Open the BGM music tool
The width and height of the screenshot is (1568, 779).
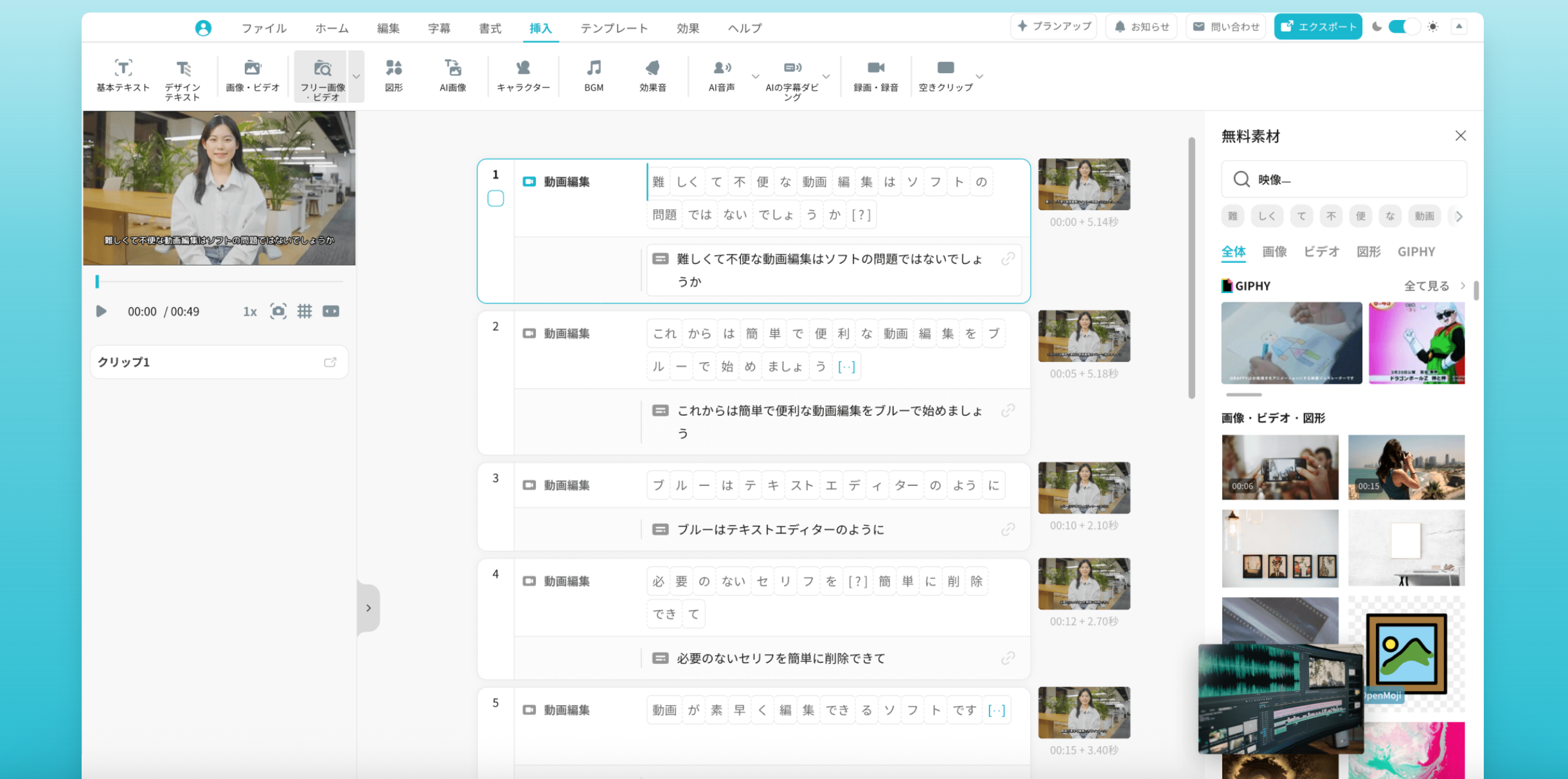tap(594, 76)
